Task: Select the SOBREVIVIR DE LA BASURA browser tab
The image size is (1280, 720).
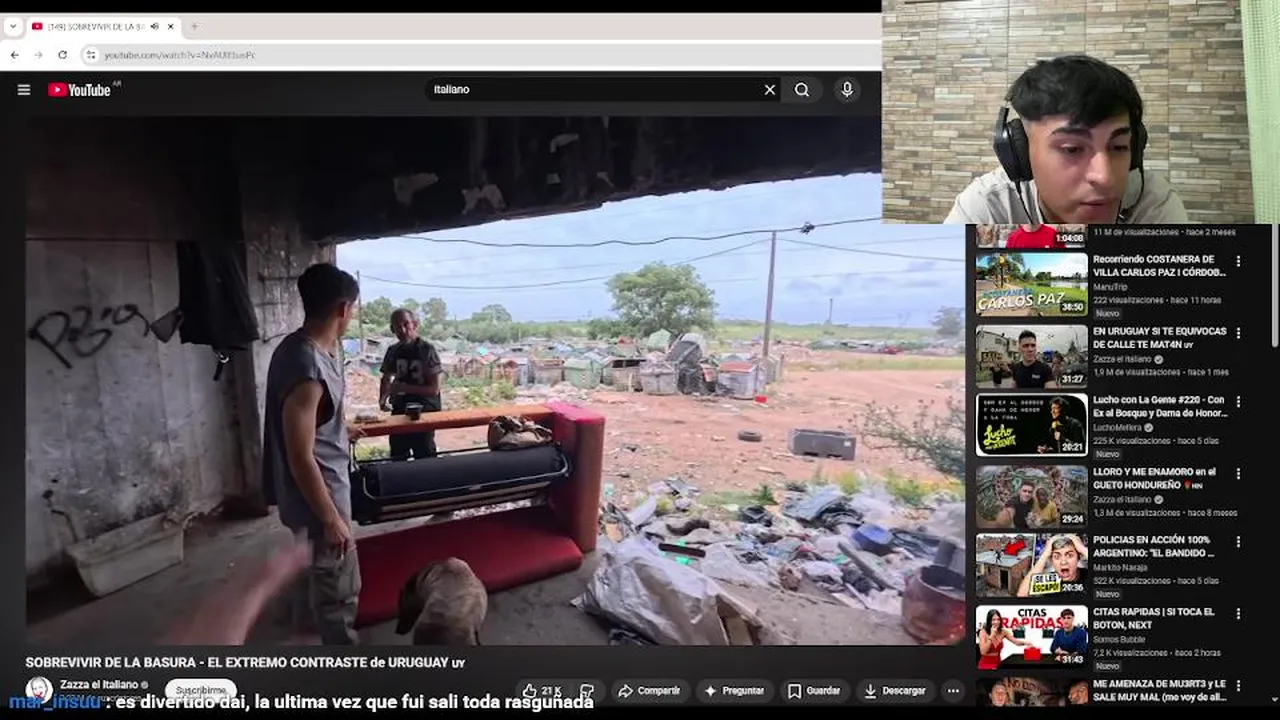Action: click(95, 26)
